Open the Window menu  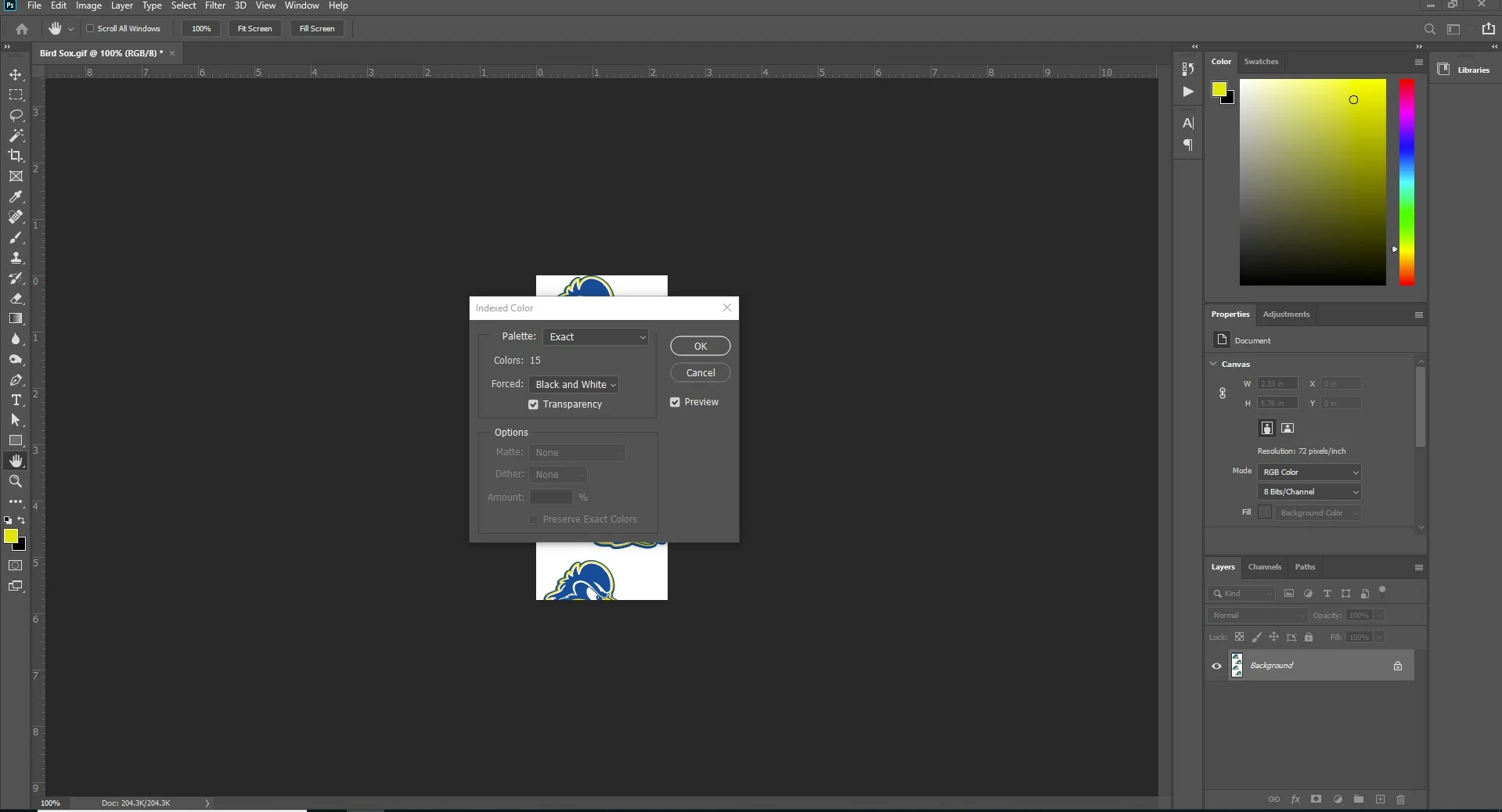(301, 5)
